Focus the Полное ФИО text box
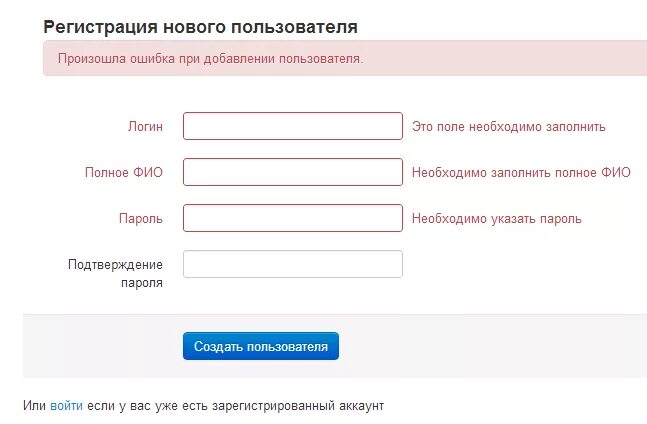The height and width of the screenshot is (424, 647). (293, 172)
